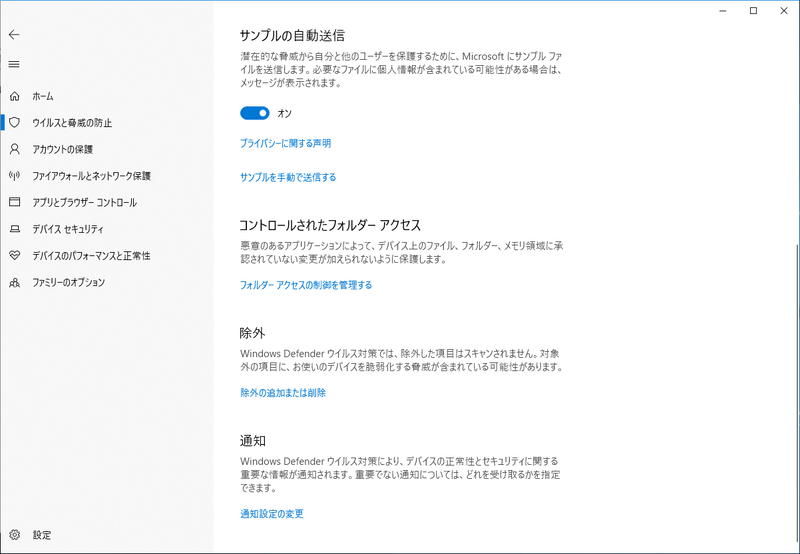Click フォルダー アクセスの制御を管理する link
Screen dimensions: 800x554
306,285
